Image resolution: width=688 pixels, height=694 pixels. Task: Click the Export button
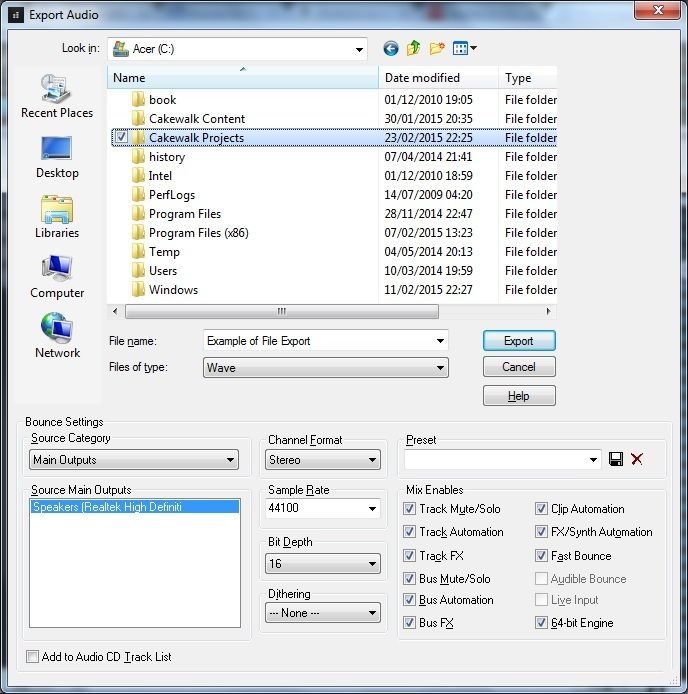(518, 341)
